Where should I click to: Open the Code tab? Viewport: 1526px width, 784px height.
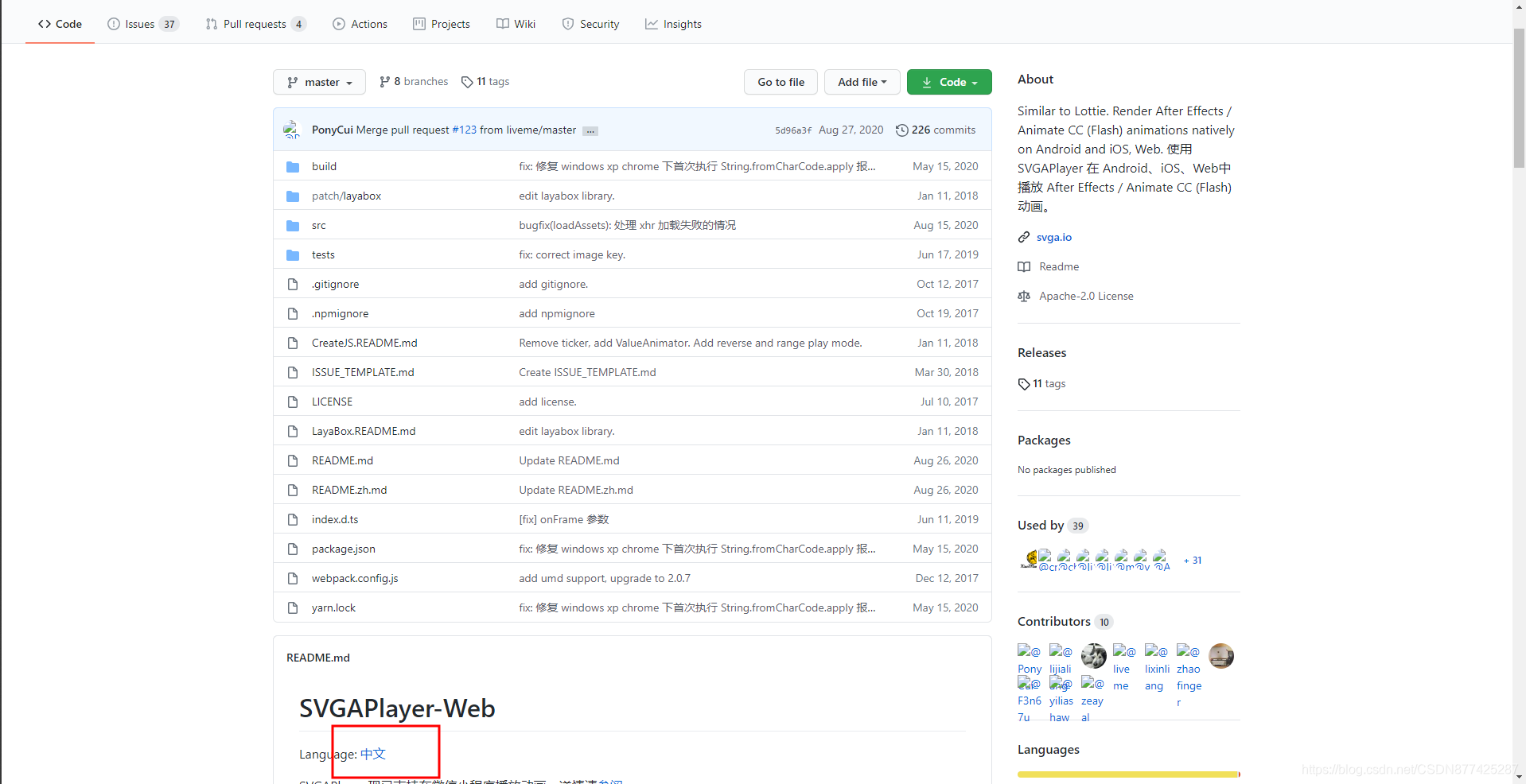tap(60, 24)
